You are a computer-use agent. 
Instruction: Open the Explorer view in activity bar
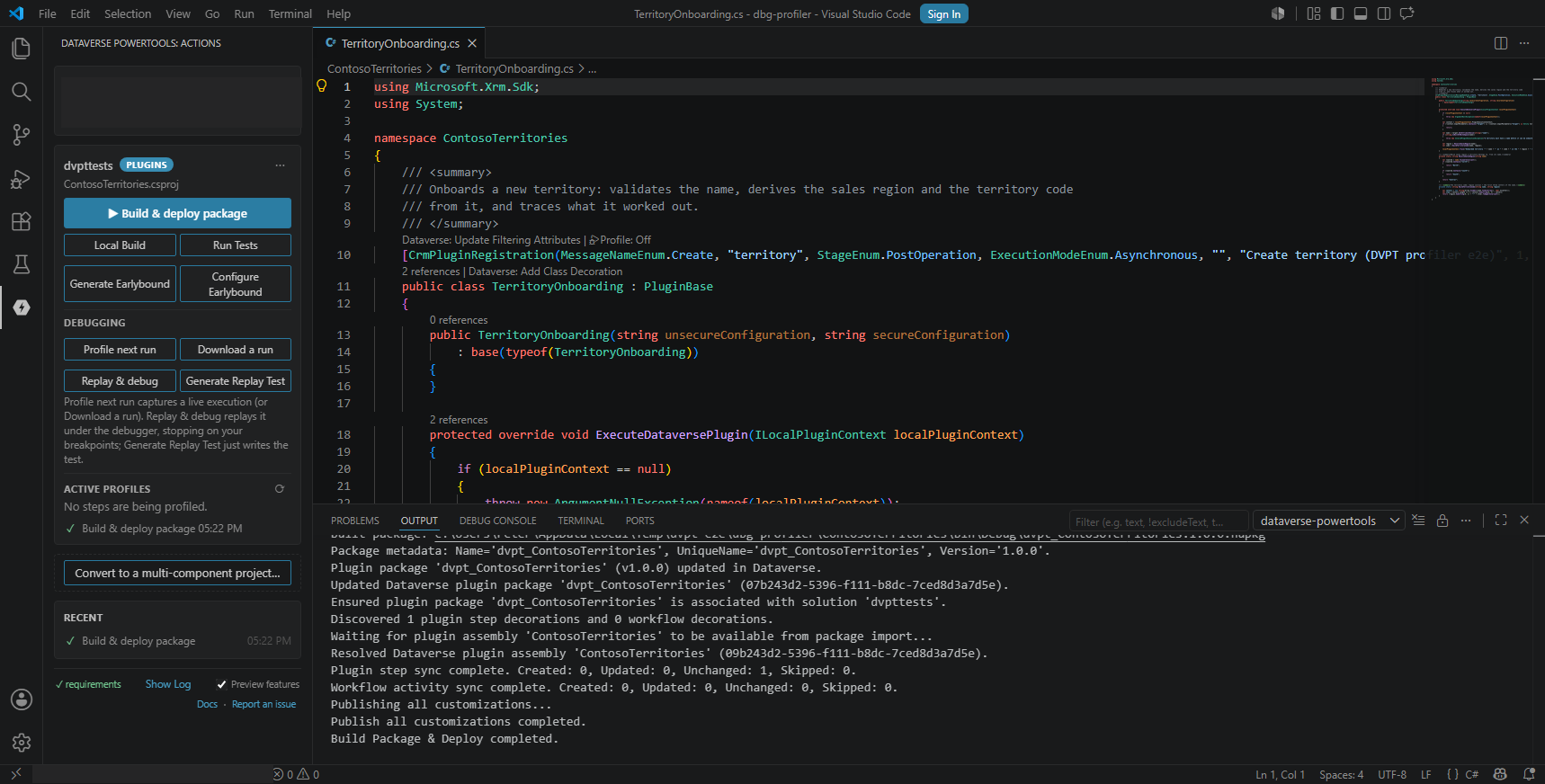21,48
